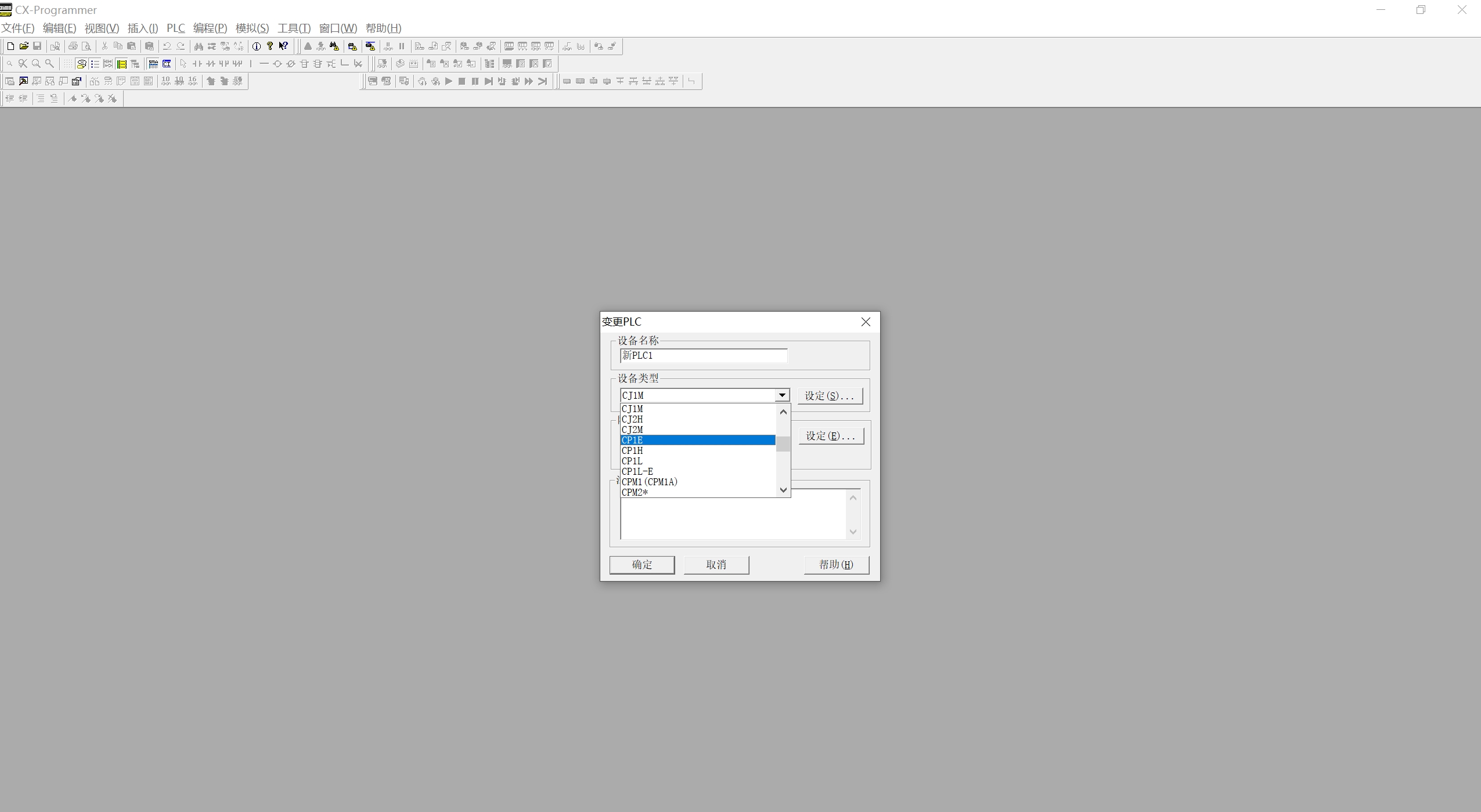
Task: Click the 设备名称 input field
Action: point(703,356)
